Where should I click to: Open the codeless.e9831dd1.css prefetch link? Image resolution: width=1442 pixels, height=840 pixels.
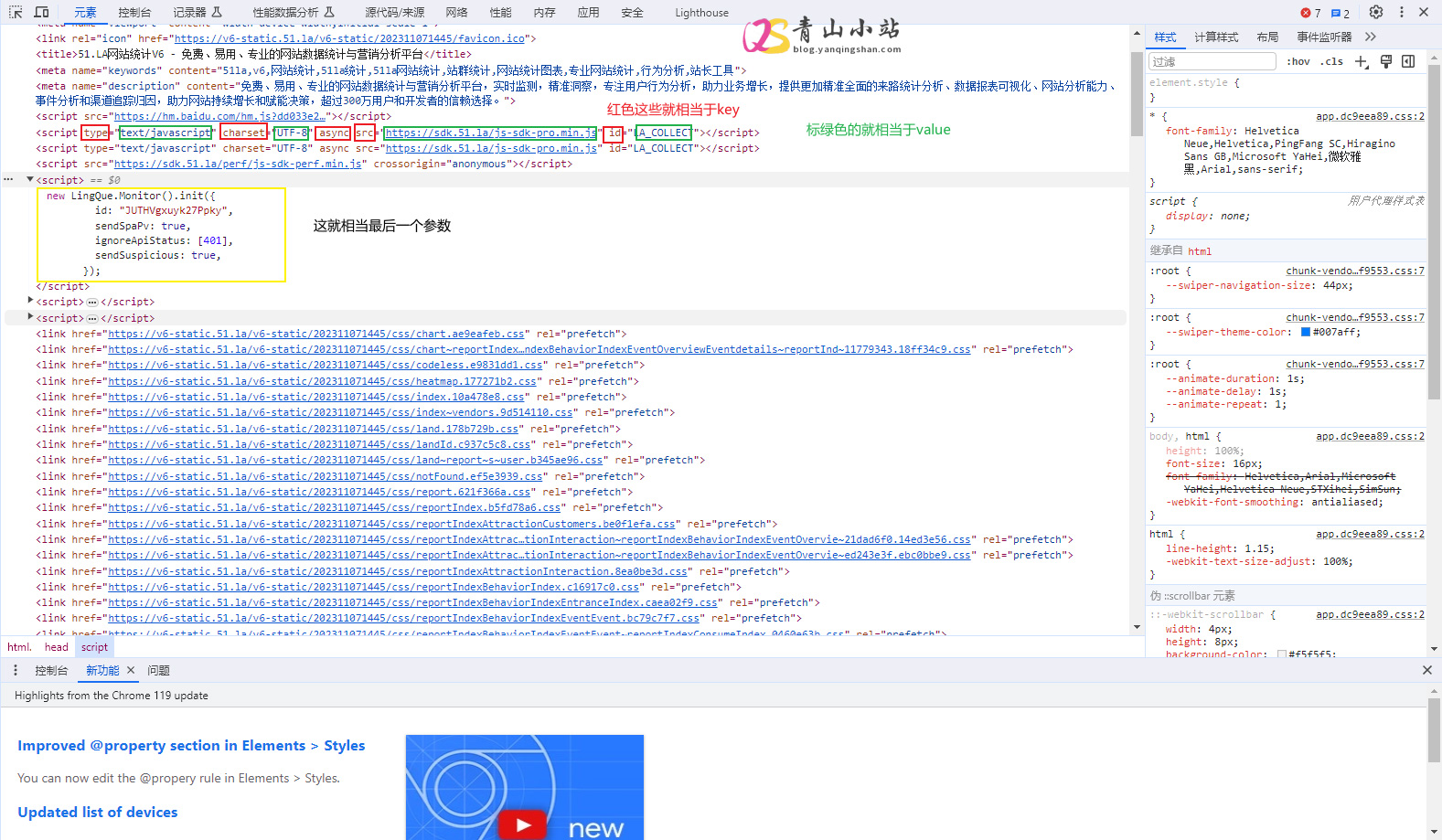(326, 365)
